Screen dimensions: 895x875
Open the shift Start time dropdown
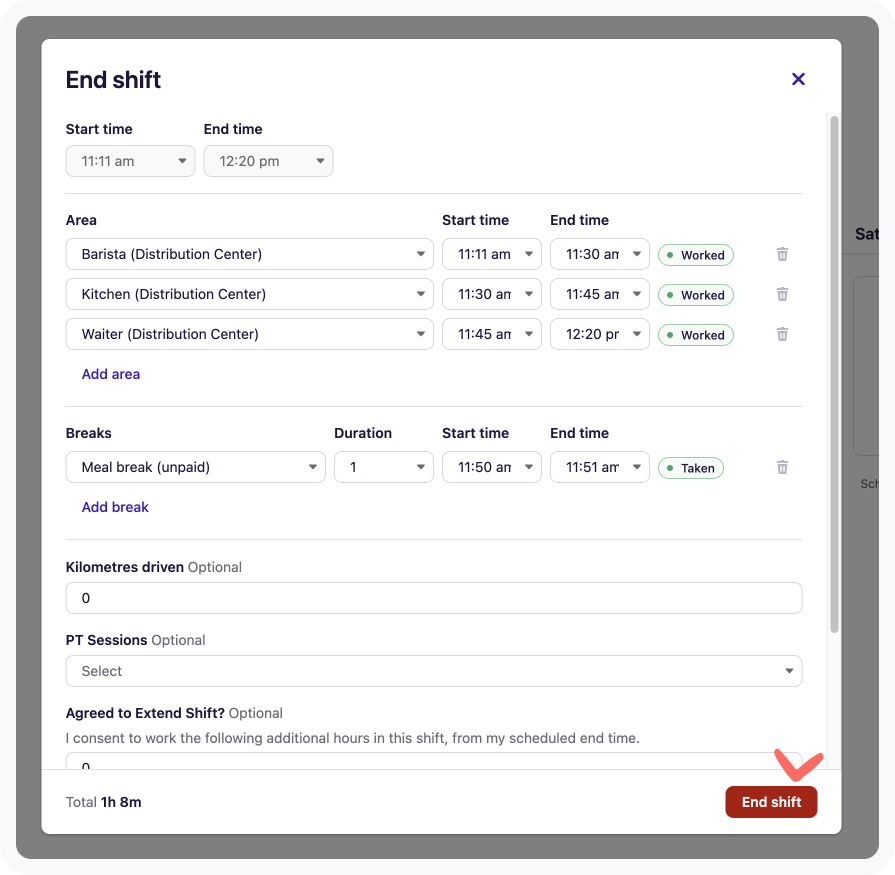(x=130, y=161)
